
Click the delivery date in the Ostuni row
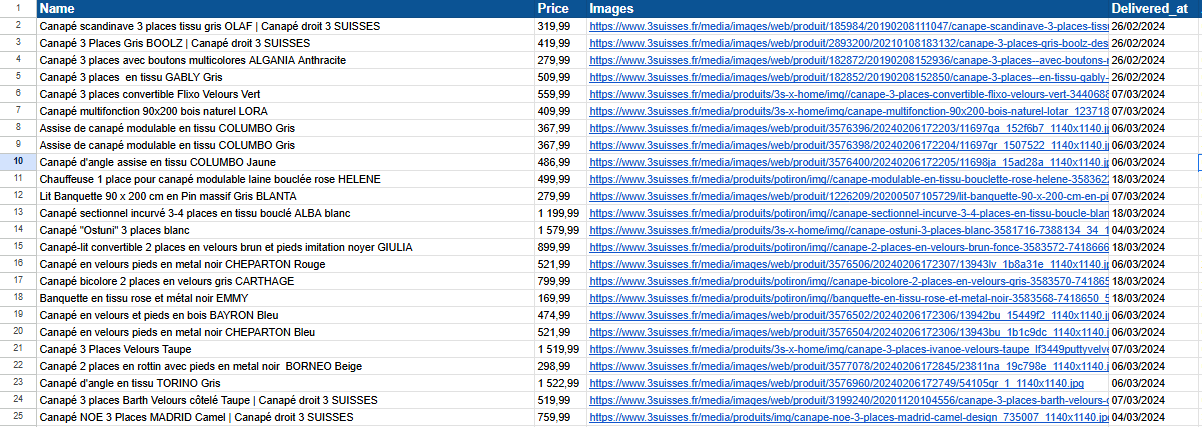[1154, 230]
